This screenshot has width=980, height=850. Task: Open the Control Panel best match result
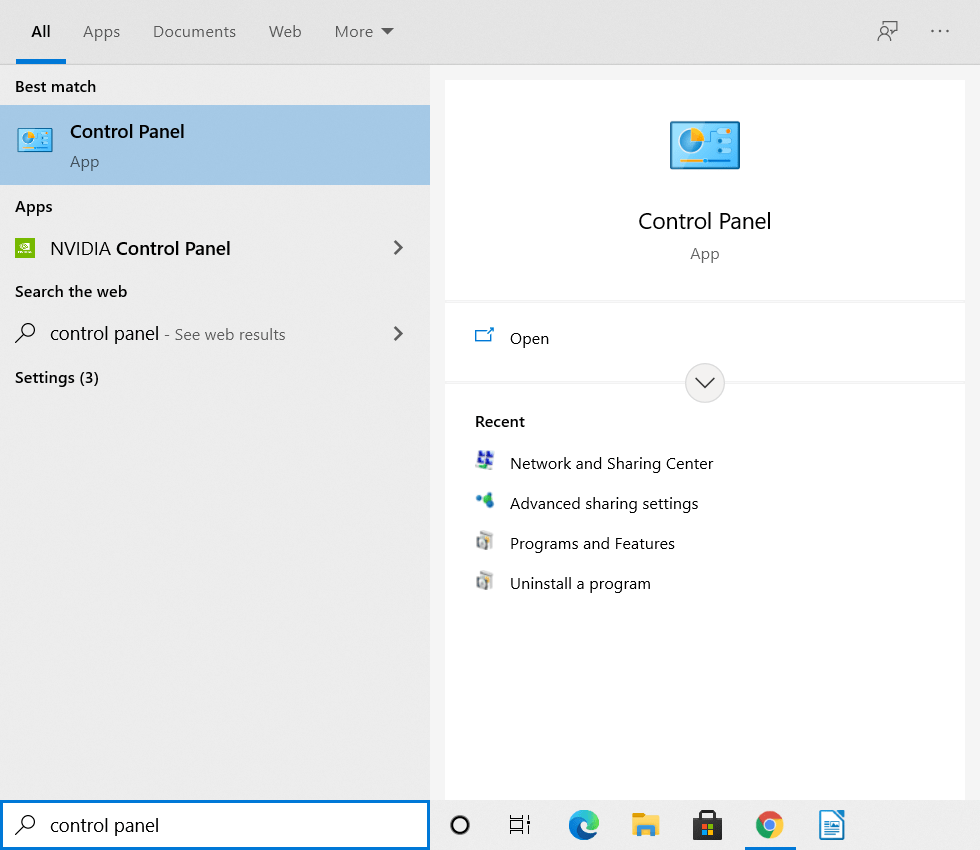point(215,145)
